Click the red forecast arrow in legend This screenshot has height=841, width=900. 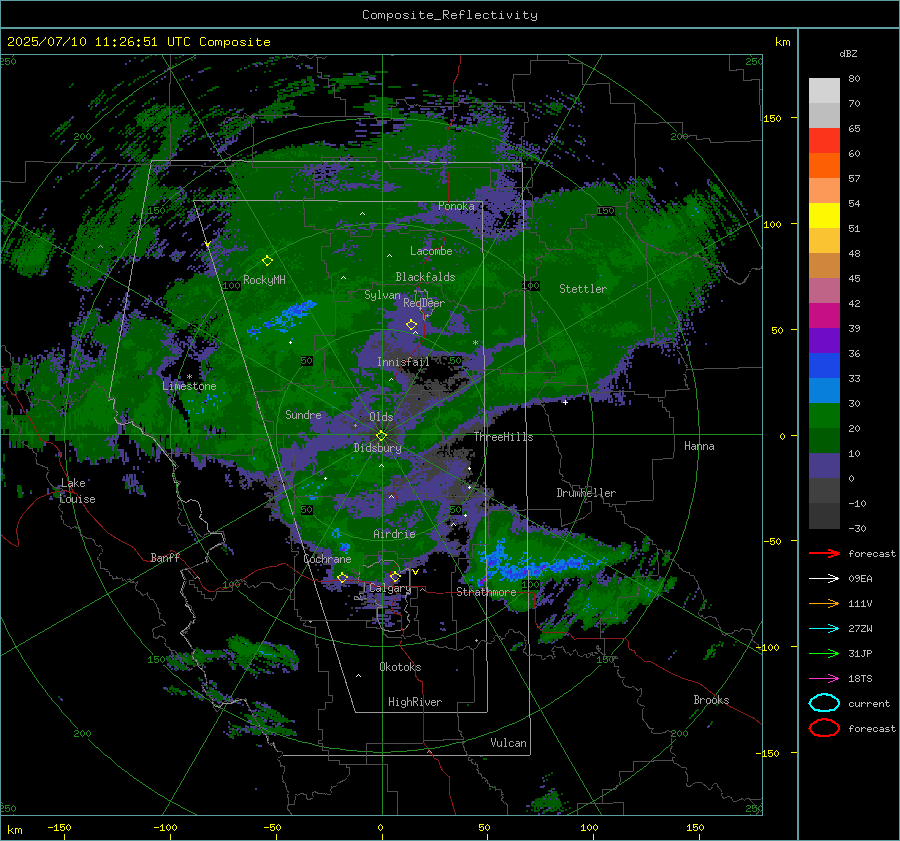pos(824,553)
